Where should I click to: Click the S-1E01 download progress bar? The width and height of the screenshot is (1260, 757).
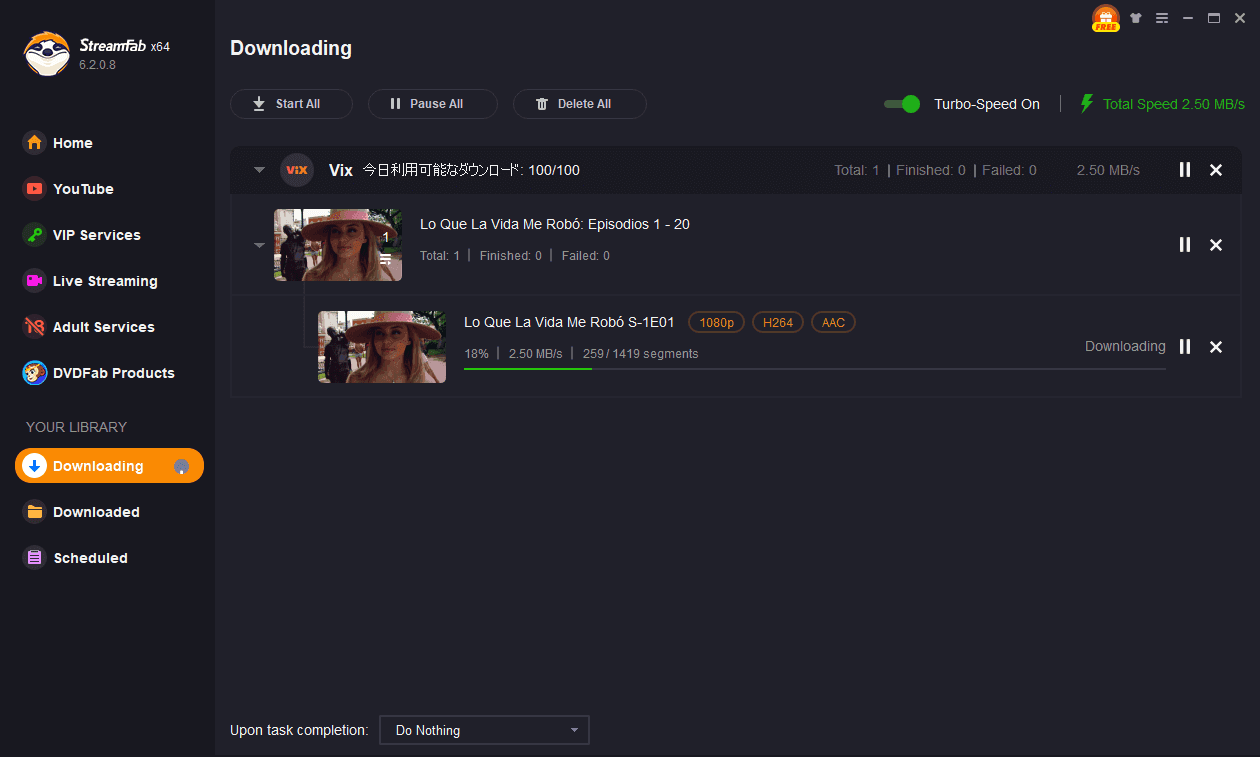click(815, 369)
